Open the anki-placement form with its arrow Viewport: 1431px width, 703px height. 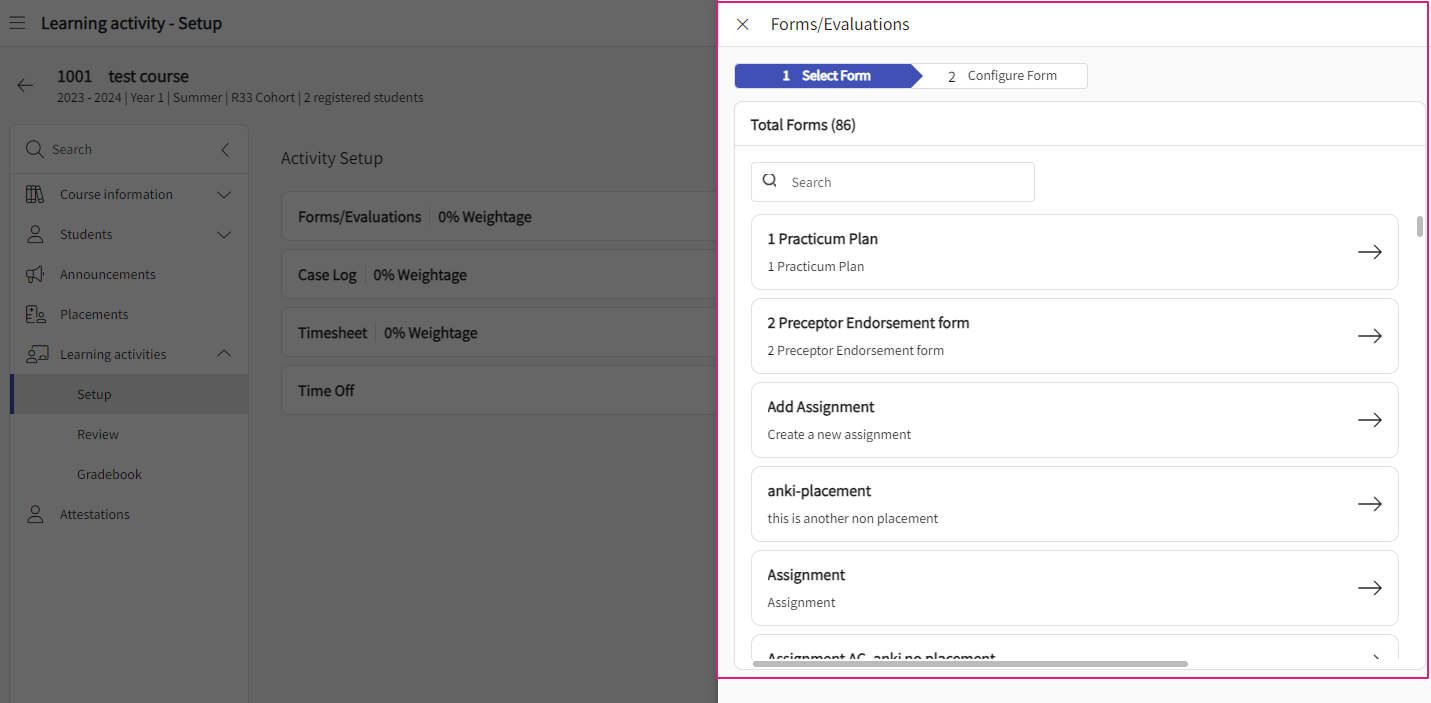(x=1369, y=503)
